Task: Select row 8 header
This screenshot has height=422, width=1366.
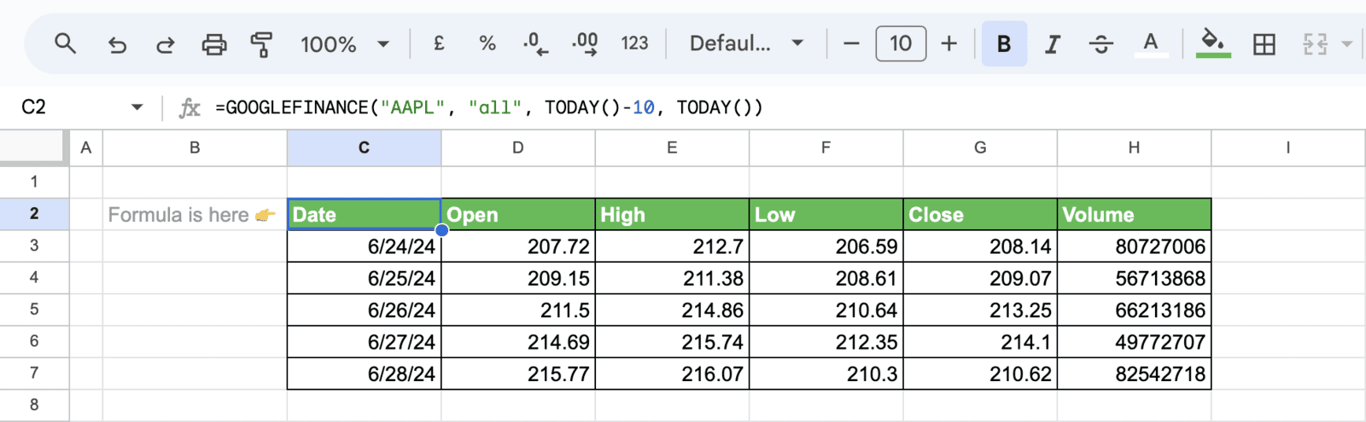Action: (34, 405)
